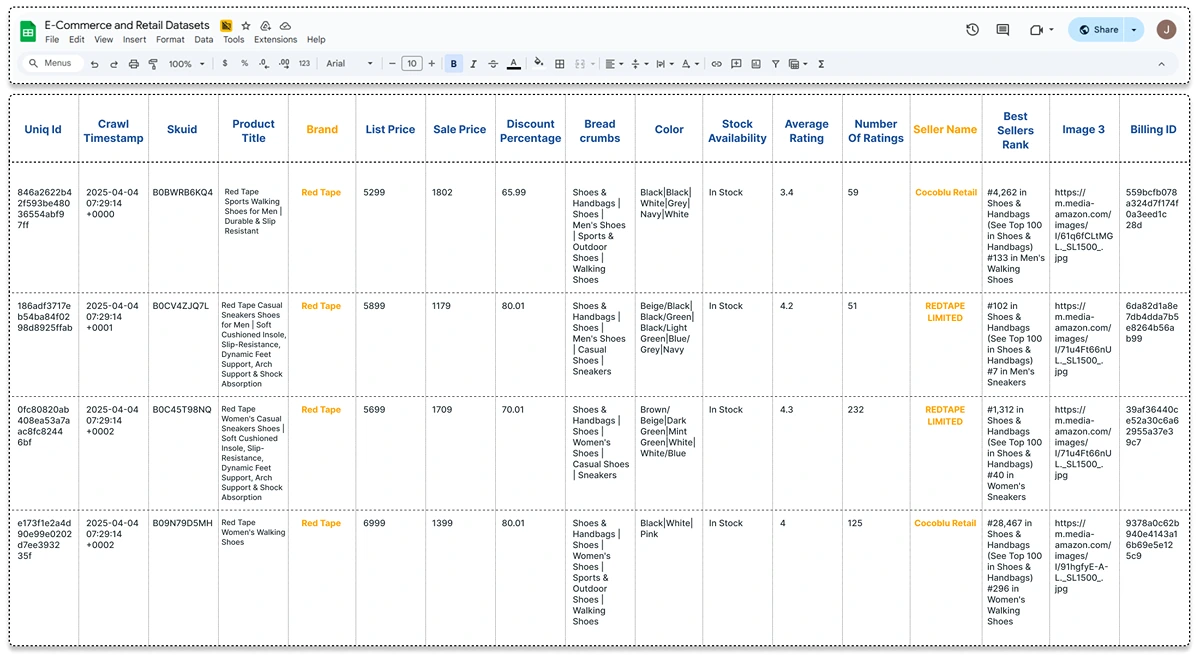The width and height of the screenshot is (1200, 655).
Task: Format as currency with dollar icon
Action: coord(225,64)
